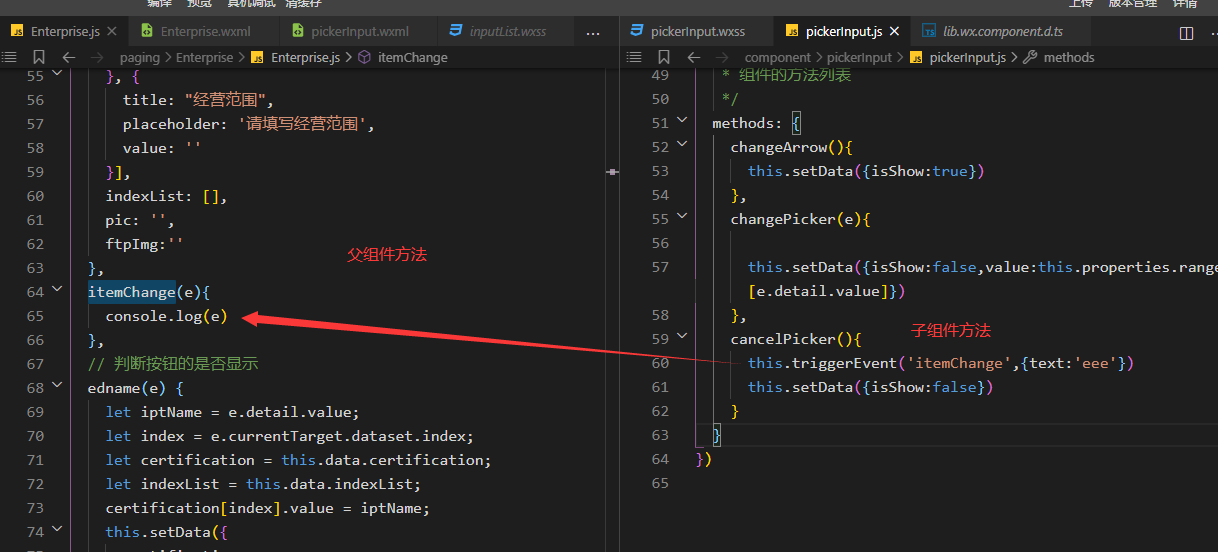Open outline list icon in right editor
This screenshot has height=552, width=1218.
[x=634, y=57]
